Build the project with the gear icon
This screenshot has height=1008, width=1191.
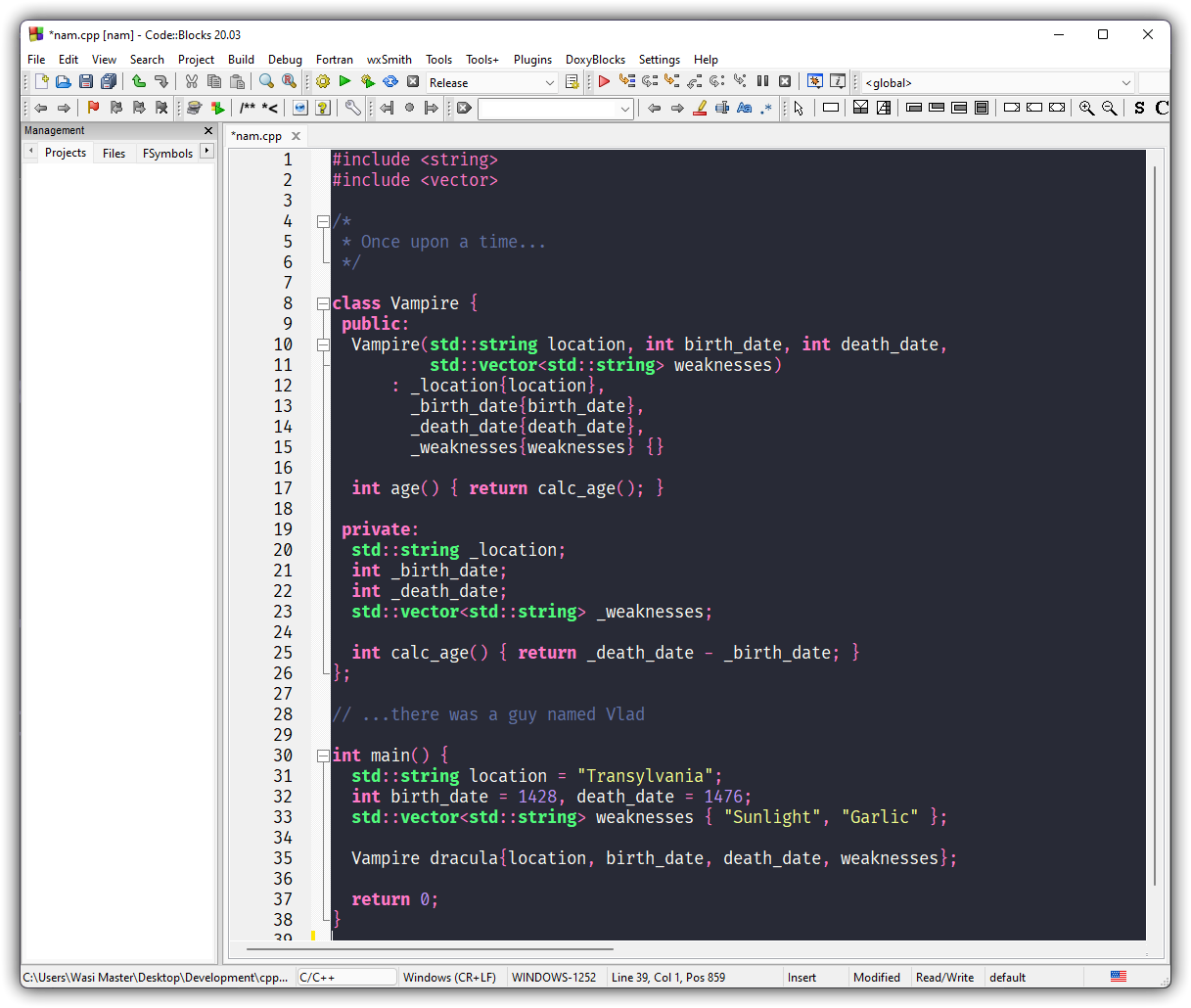coord(323,82)
